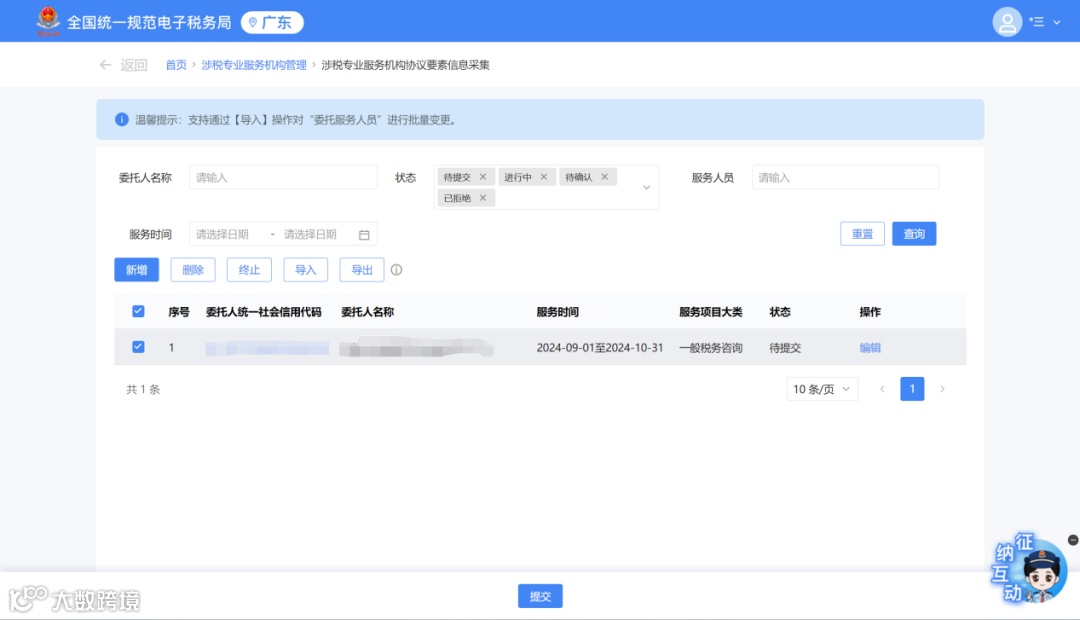Uncheck the select-all checkbox in the table header
The height and width of the screenshot is (620, 1080).
[138, 311]
